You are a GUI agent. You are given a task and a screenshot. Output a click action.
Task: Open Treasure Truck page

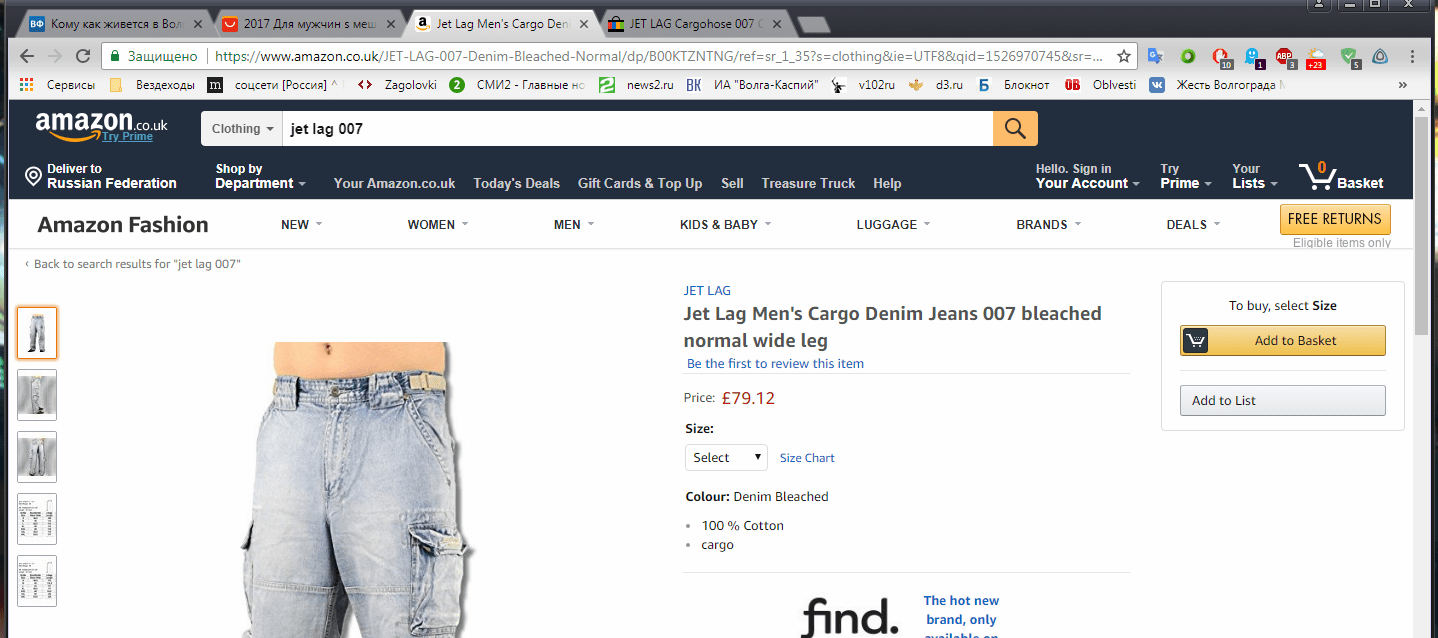click(x=808, y=183)
